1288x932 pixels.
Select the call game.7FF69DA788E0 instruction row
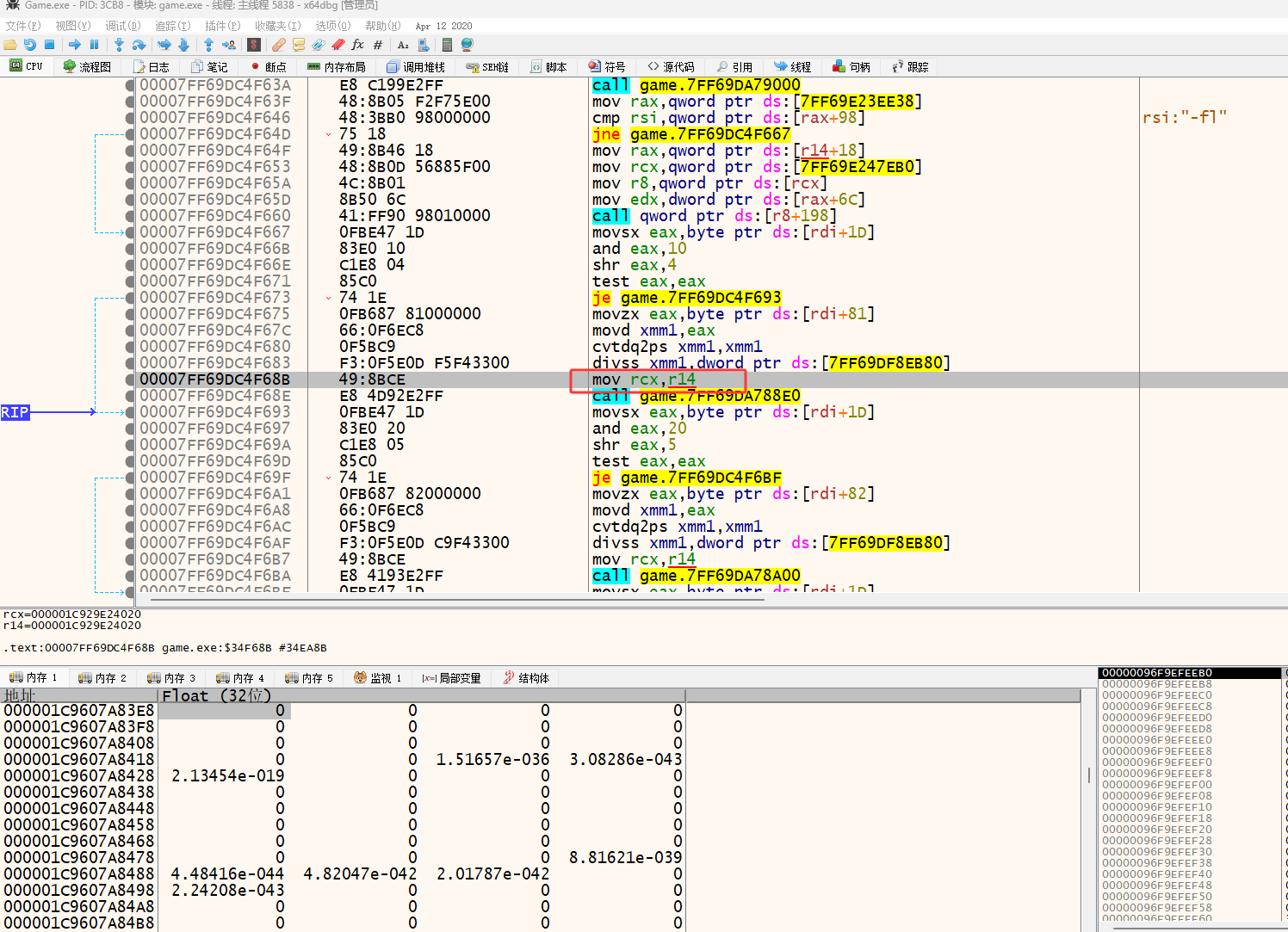pyautogui.click(x=696, y=396)
